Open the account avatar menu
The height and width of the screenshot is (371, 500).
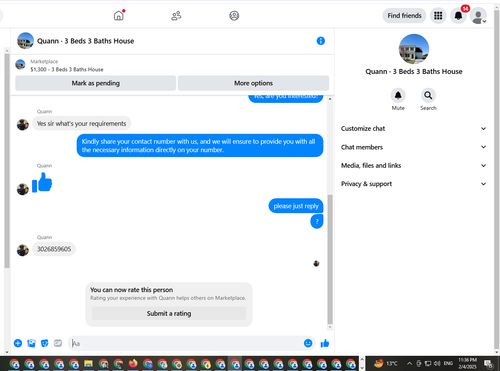[478, 16]
